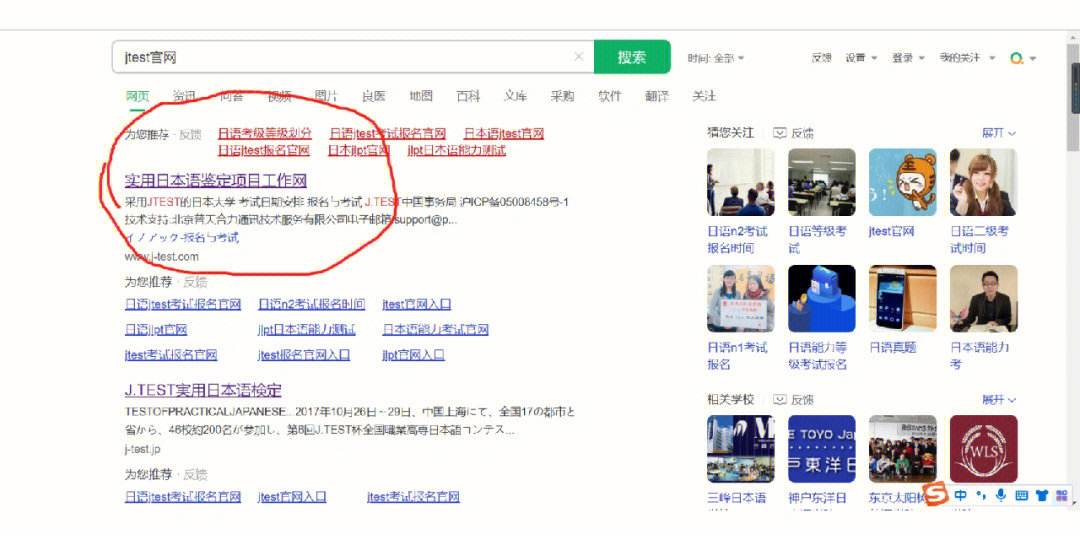1080x540 pixels.
Task: Expand 相关学校 section with 展开
Action: tap(999, 399)
